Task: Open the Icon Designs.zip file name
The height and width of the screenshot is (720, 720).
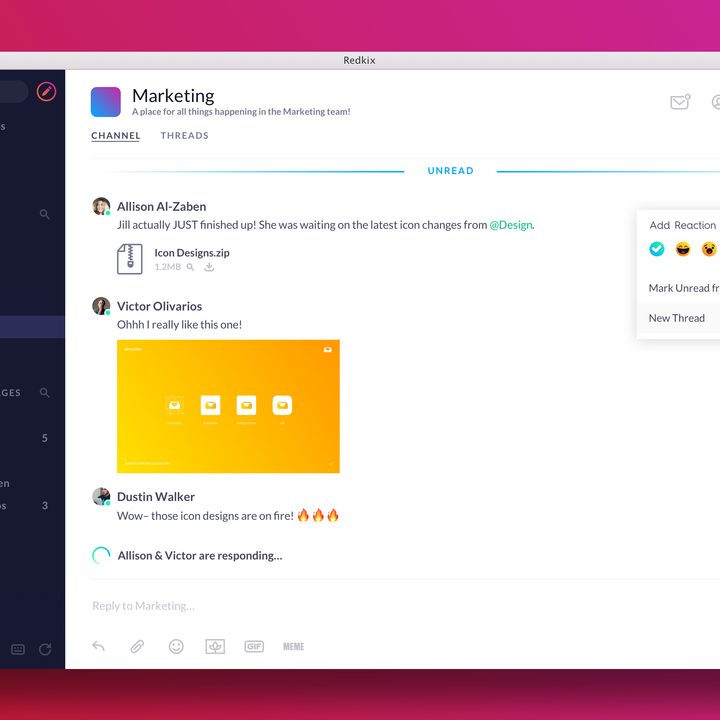Action: tap(192, 253)
